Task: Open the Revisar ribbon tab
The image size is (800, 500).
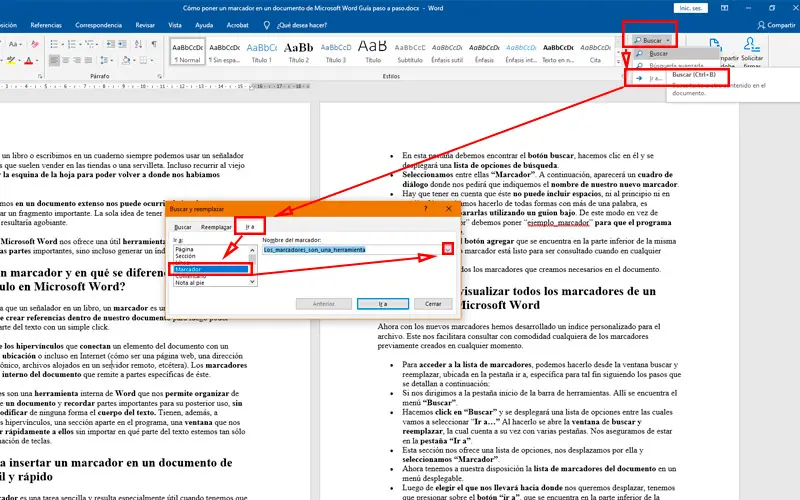Action: click(x=145, y=25)
